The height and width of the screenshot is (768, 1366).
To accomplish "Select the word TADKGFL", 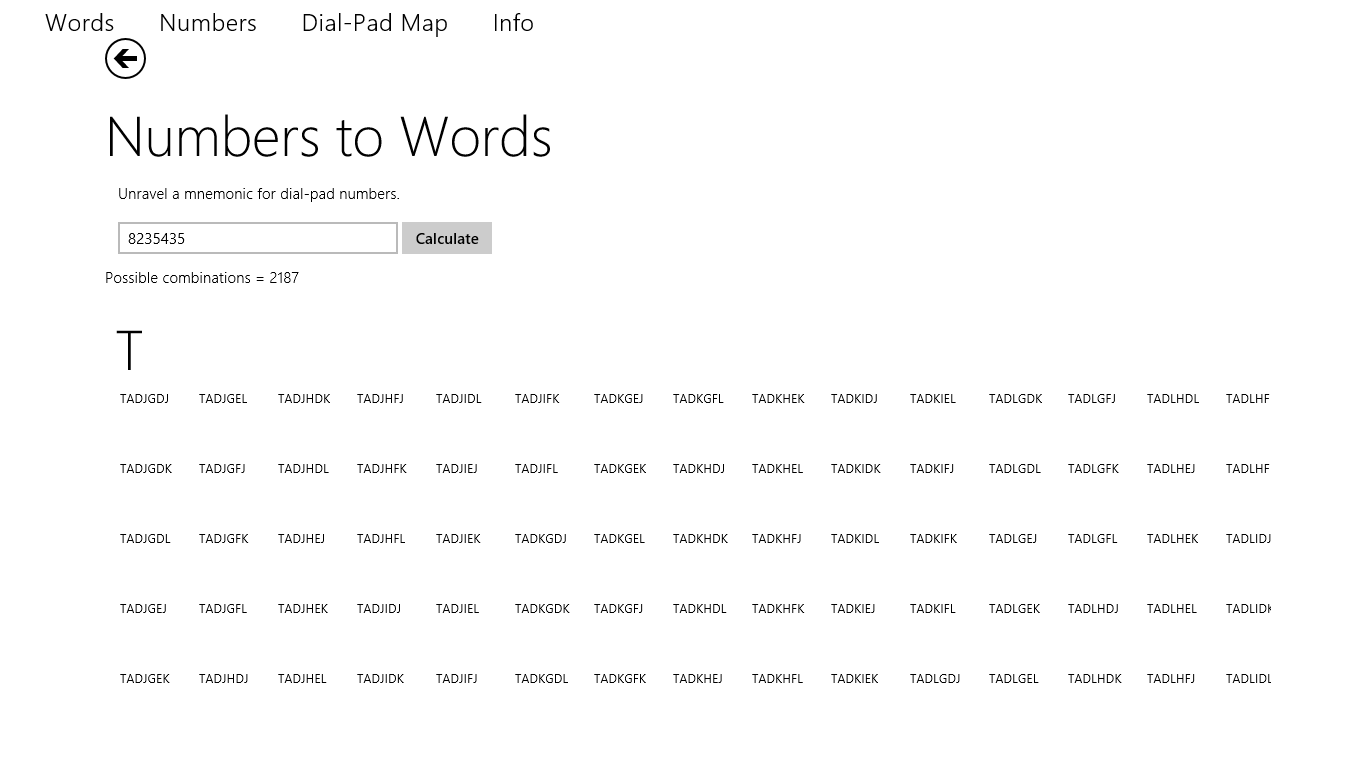I will pyautogui.click(x=698, y=399).
